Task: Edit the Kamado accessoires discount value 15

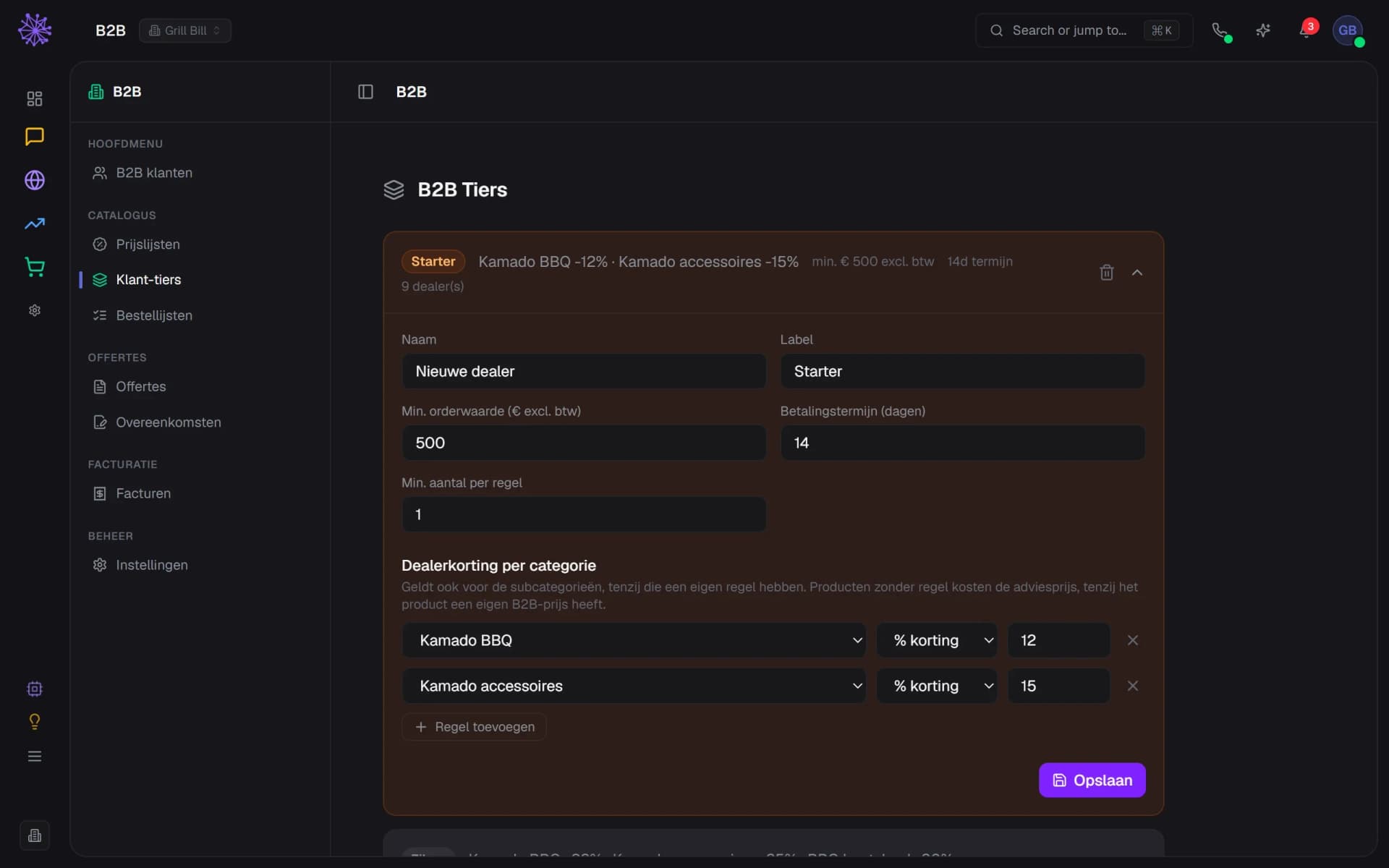Action: 1058,686
